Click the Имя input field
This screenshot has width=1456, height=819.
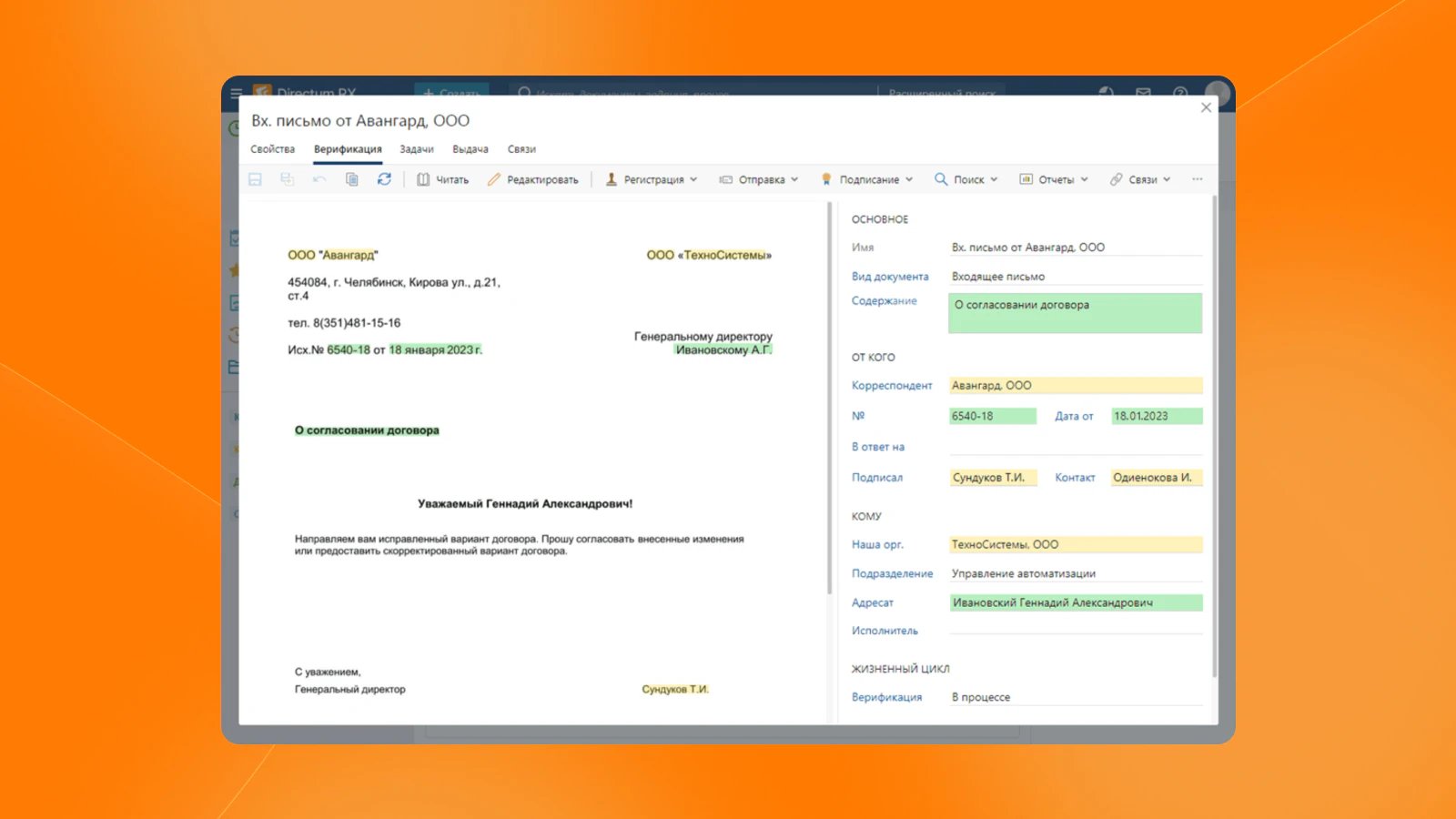[1076, 248]
